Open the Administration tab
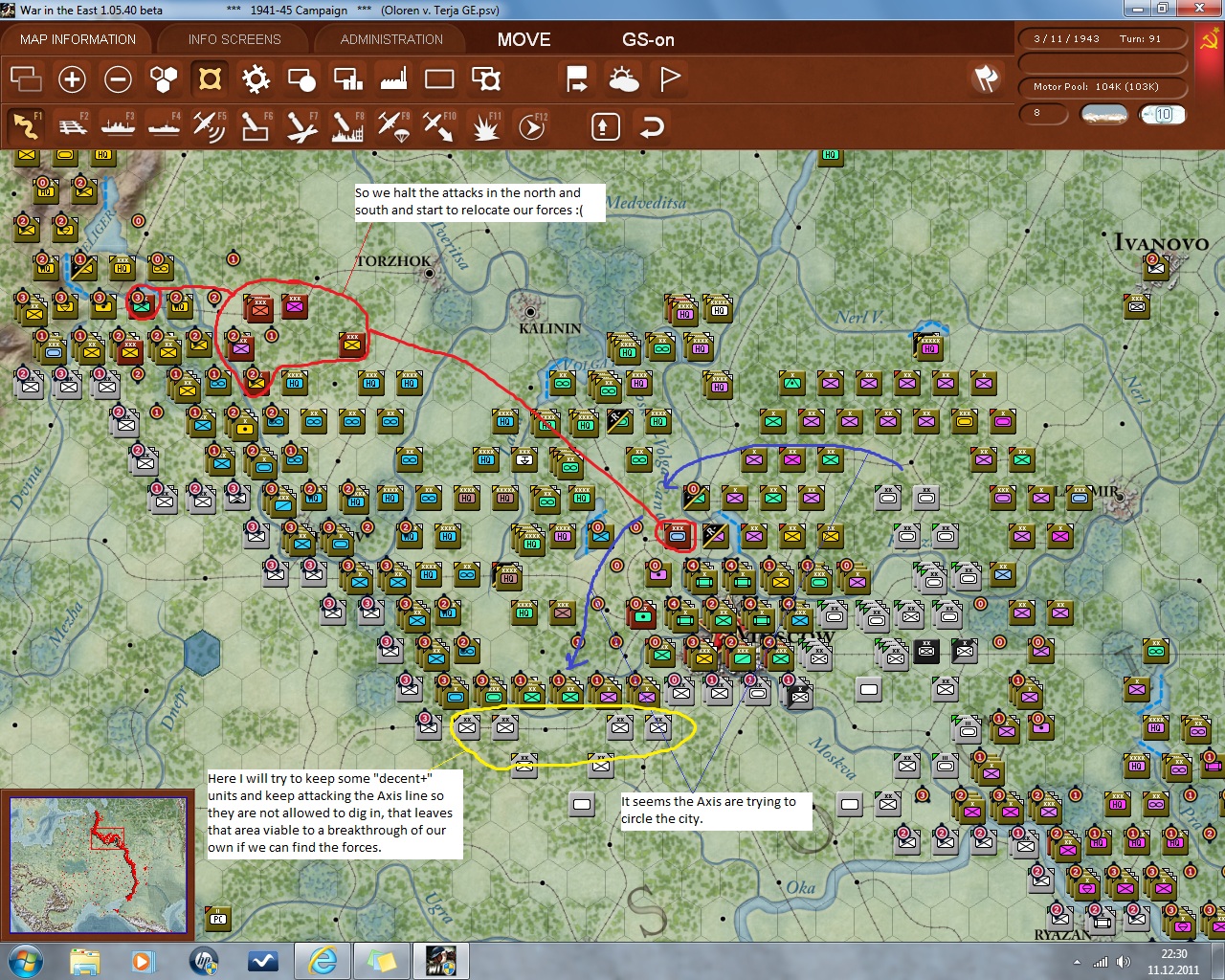This screenshot has height=980, width=1225. click(391, 39)
